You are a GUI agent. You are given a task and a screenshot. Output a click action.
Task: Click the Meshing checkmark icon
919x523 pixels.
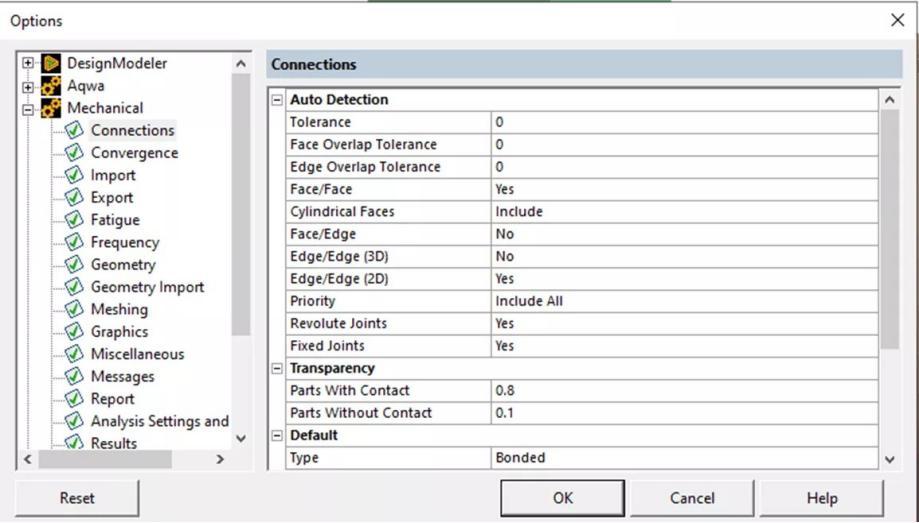tap(74, 308)
